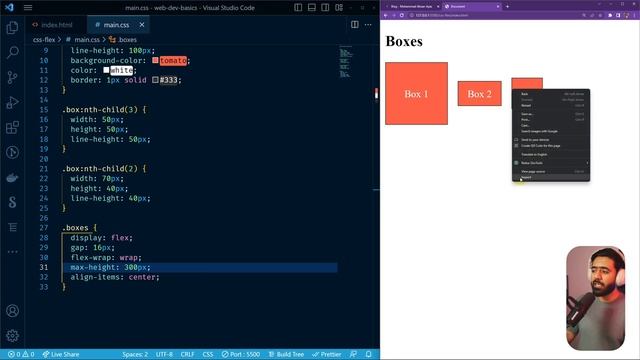Toggle the primary side bar layout icon

pos(298,7)
